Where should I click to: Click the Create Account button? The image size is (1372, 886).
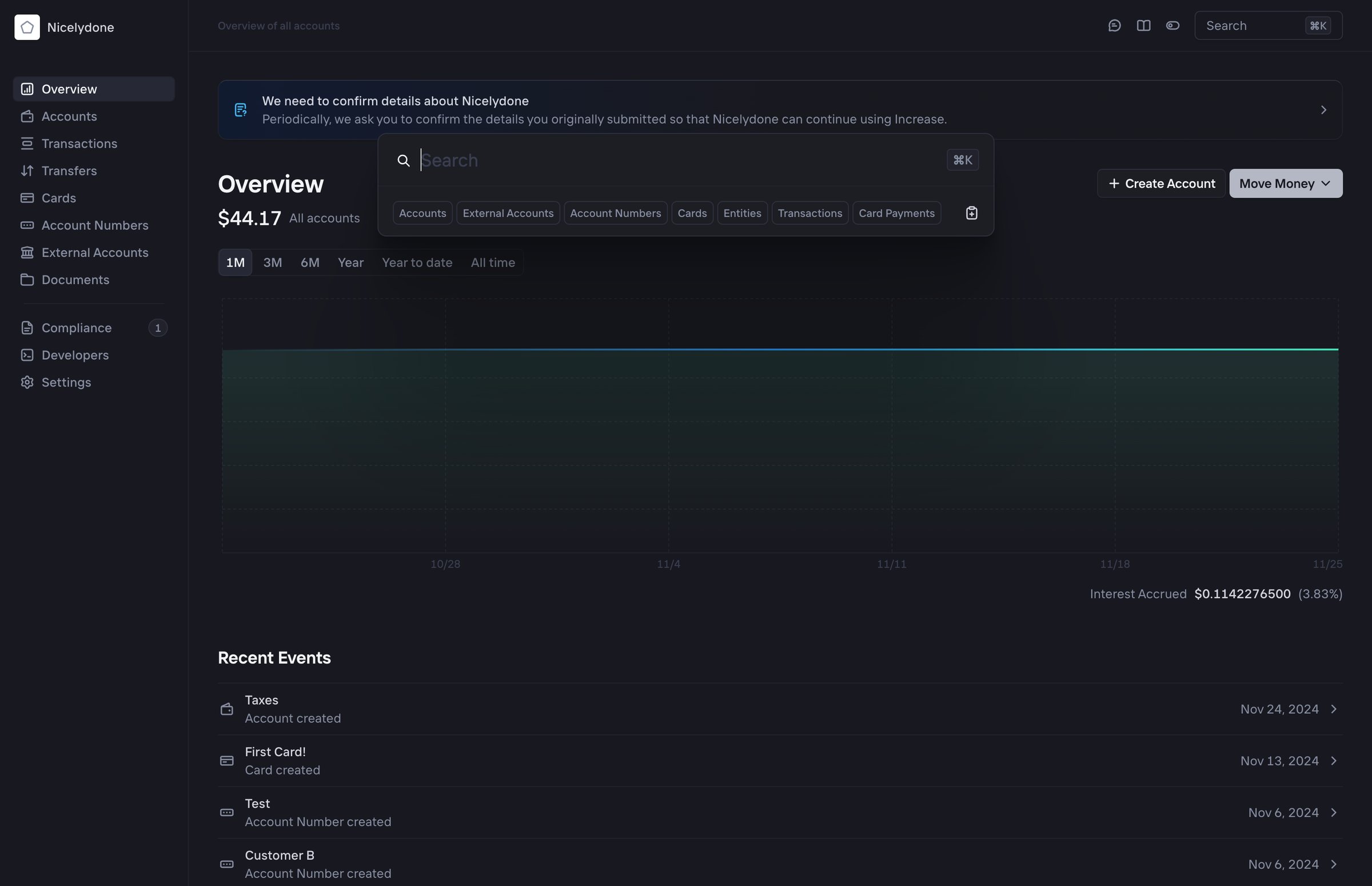(1161, 184)
